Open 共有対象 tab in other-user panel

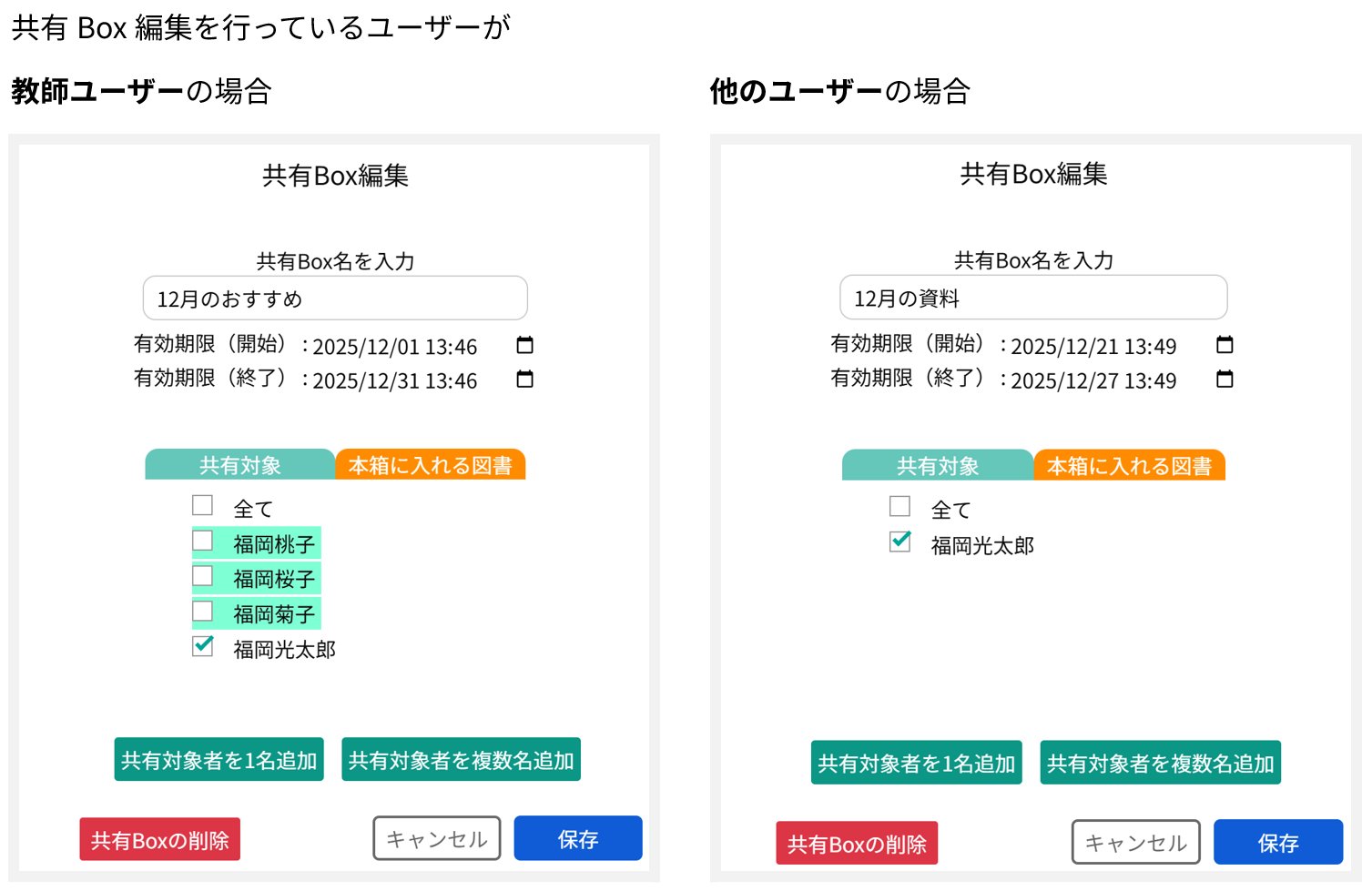tap(937, 466)
